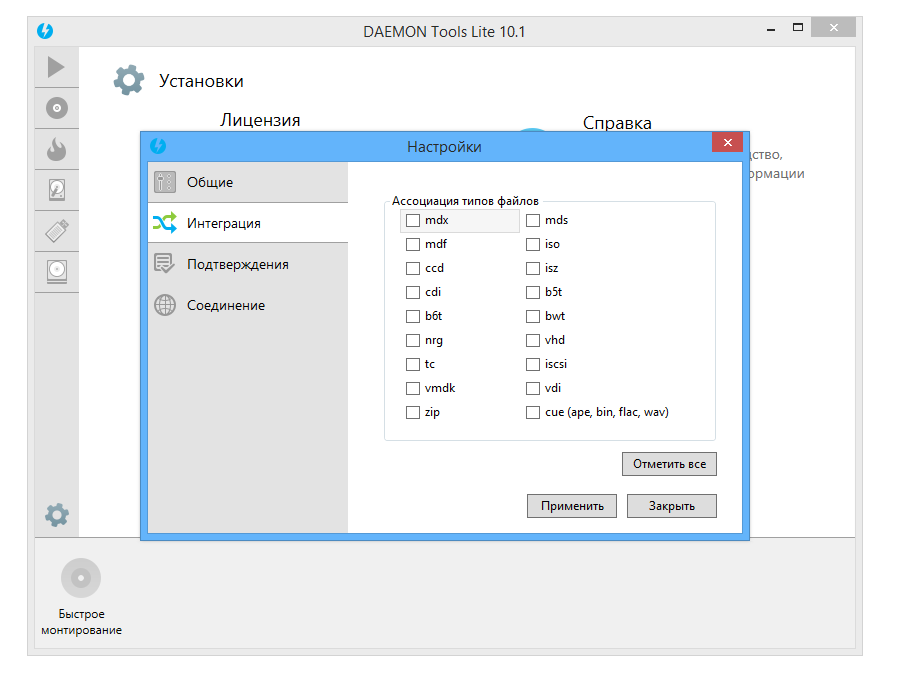
Task: Open the Общие settings tab
Action: (x=248, y=182)
